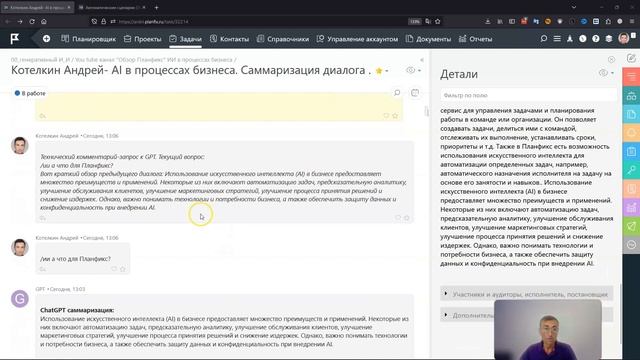The width and height of the screenshot is (640, 360).
Task: Go back with the browser back button
Action: 7,21
